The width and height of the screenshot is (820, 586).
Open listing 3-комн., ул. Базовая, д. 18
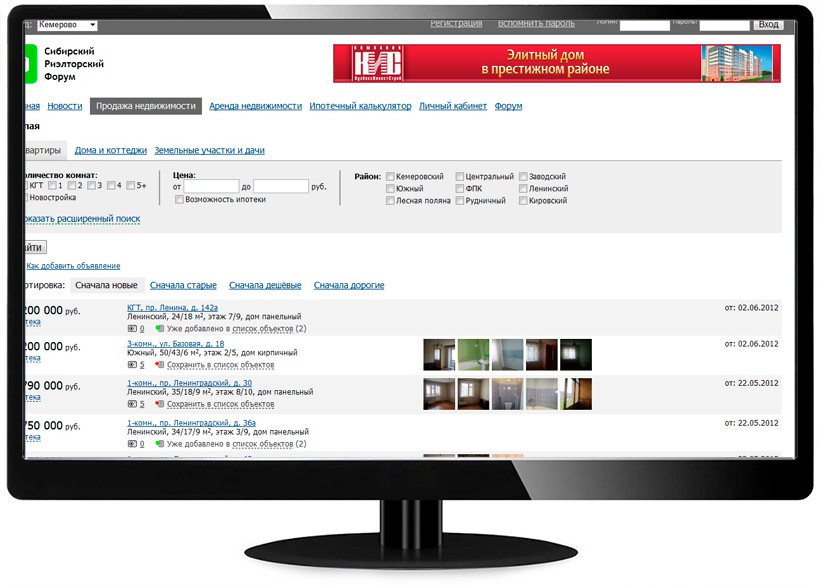tap(176, 344)
